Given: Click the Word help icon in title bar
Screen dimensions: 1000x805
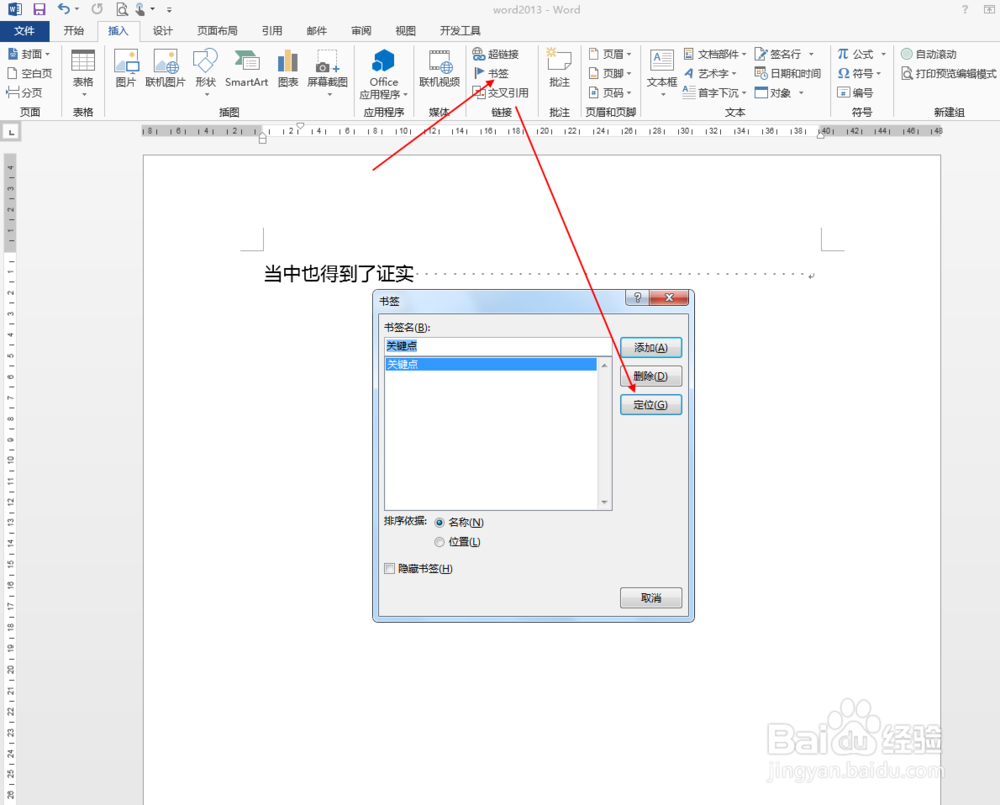Looking at the screenshot, I should tap(964, 9).
